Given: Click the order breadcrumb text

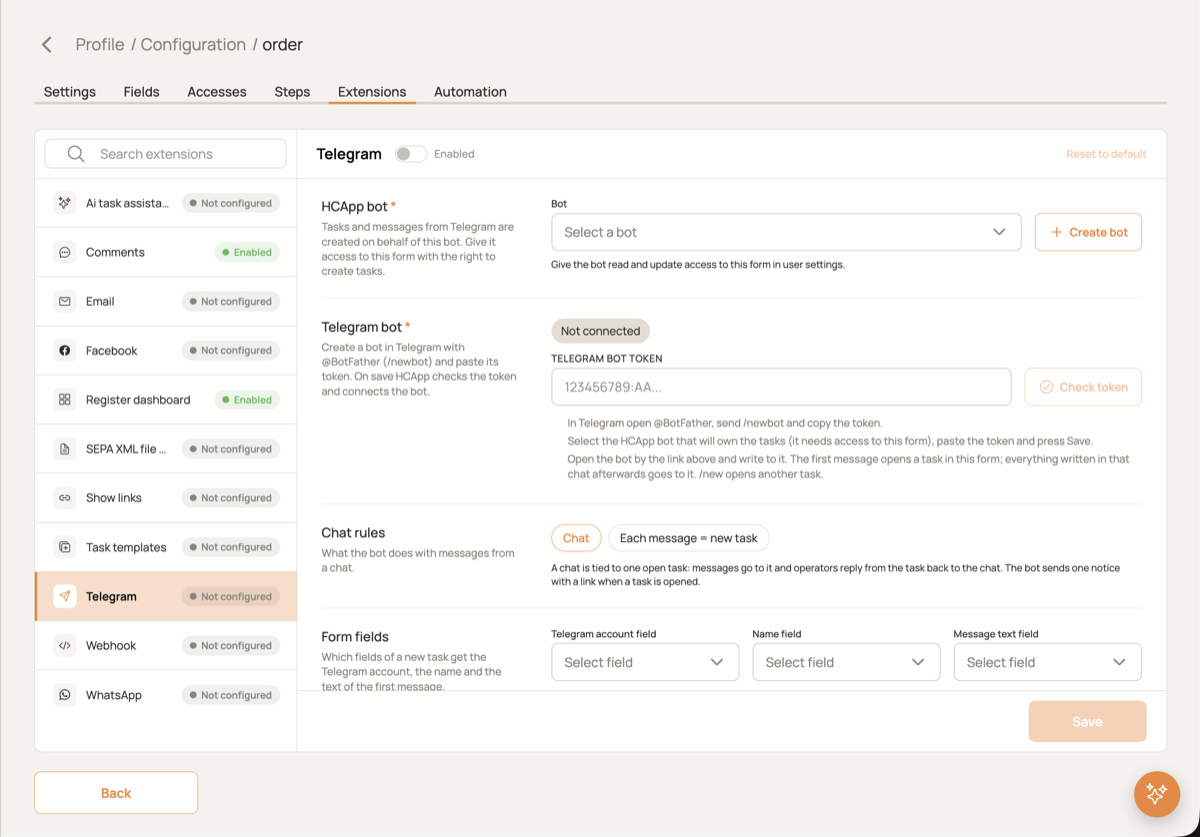Looking at the screenshot, I should pyautogui.click(x=283, y=45).
